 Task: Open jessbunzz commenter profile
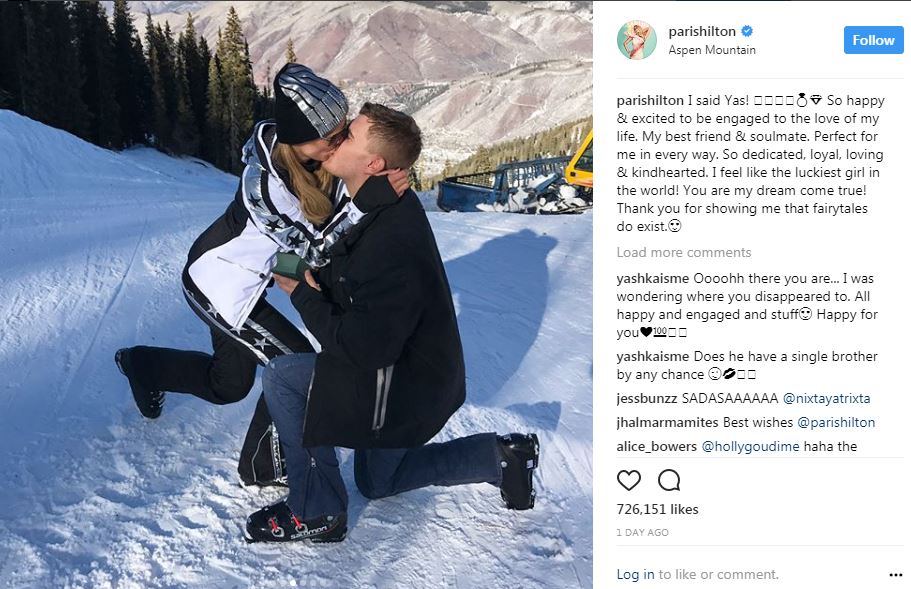tap(647, 398)
